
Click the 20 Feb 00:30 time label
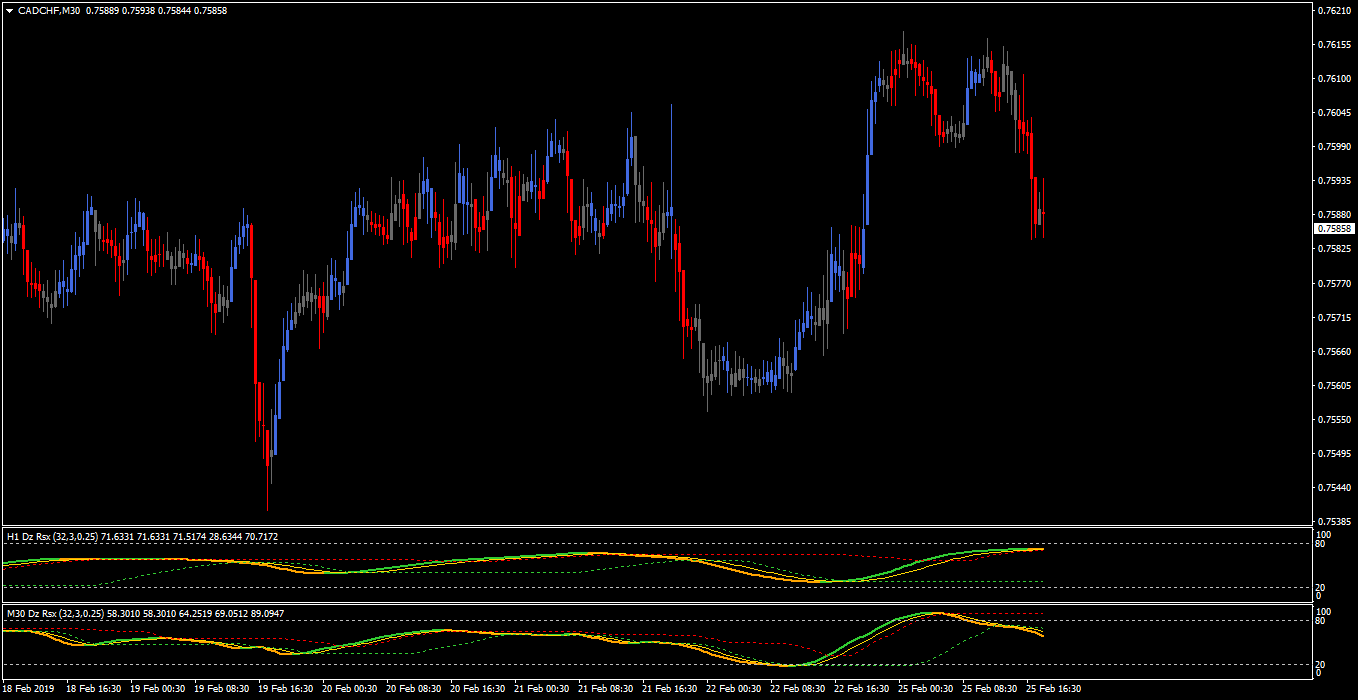[350, 689]
